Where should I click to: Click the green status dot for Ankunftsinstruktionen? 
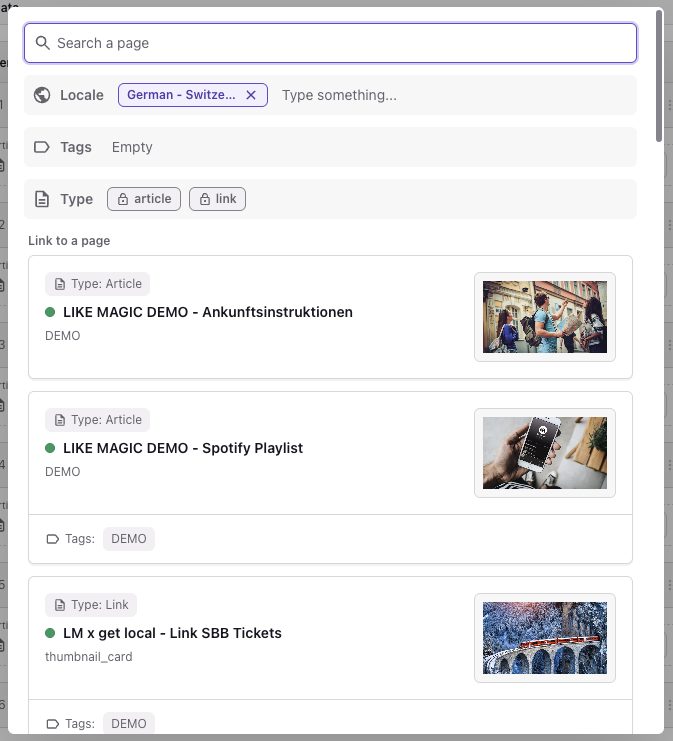tap(50, 312)
